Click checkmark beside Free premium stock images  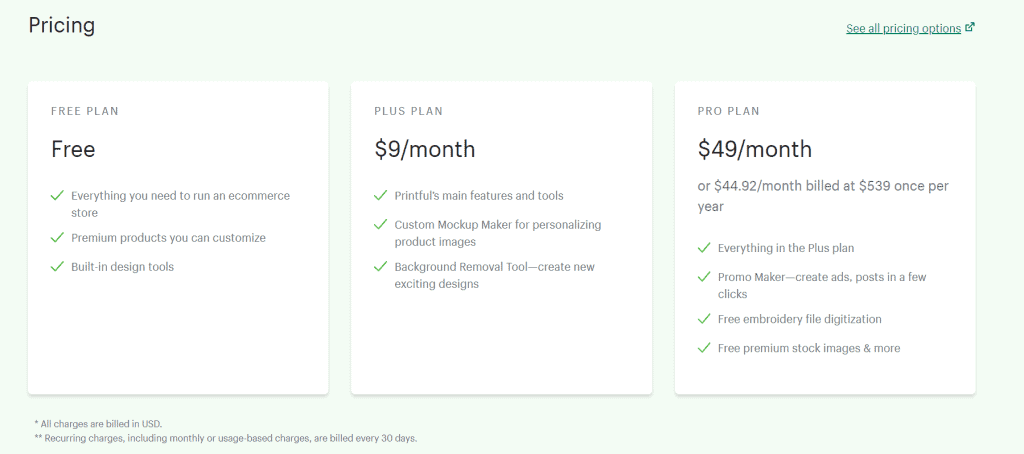click(704, 348)
